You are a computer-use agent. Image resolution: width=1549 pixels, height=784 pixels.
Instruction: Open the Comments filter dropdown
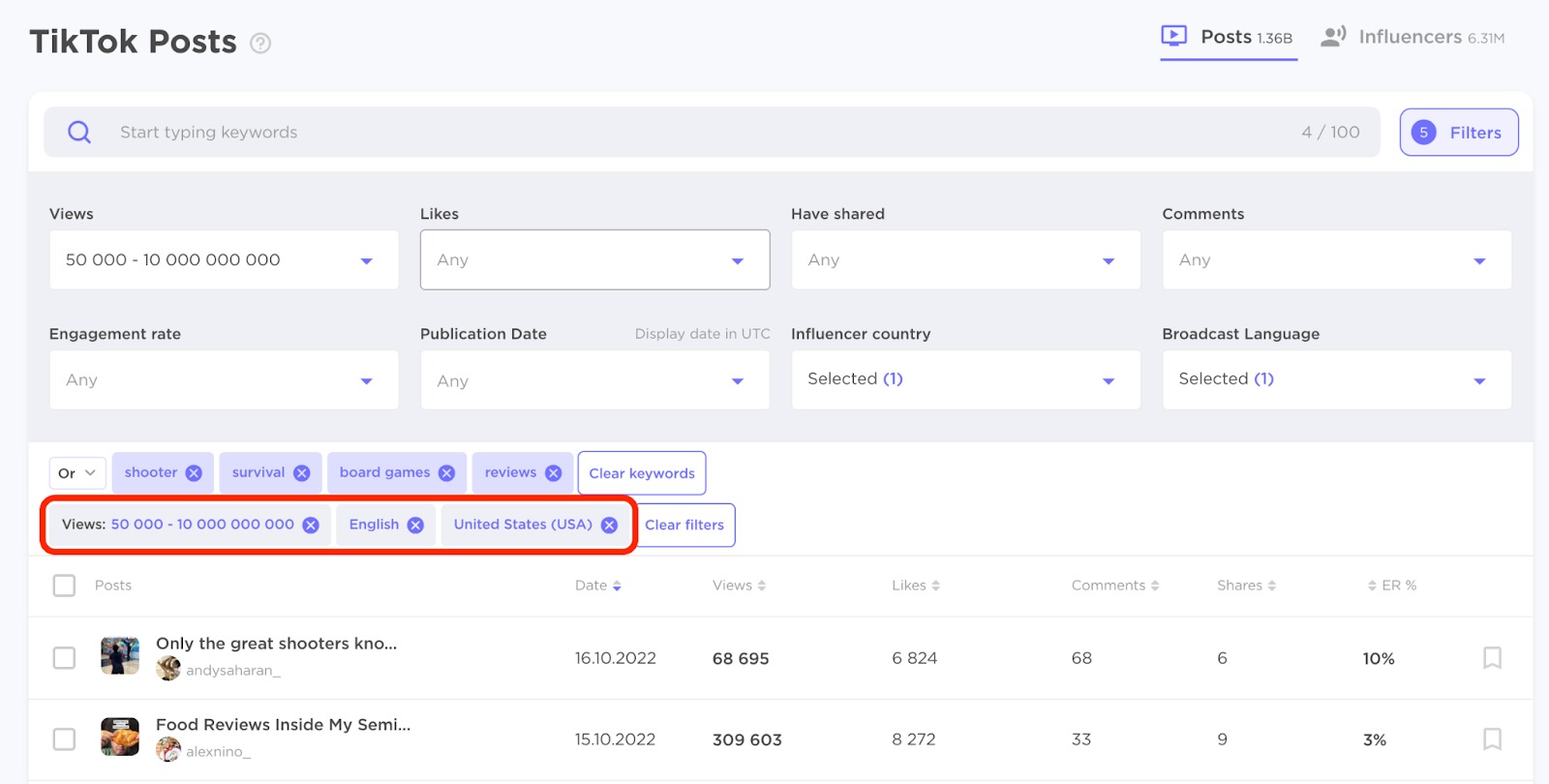point(1337,259)
